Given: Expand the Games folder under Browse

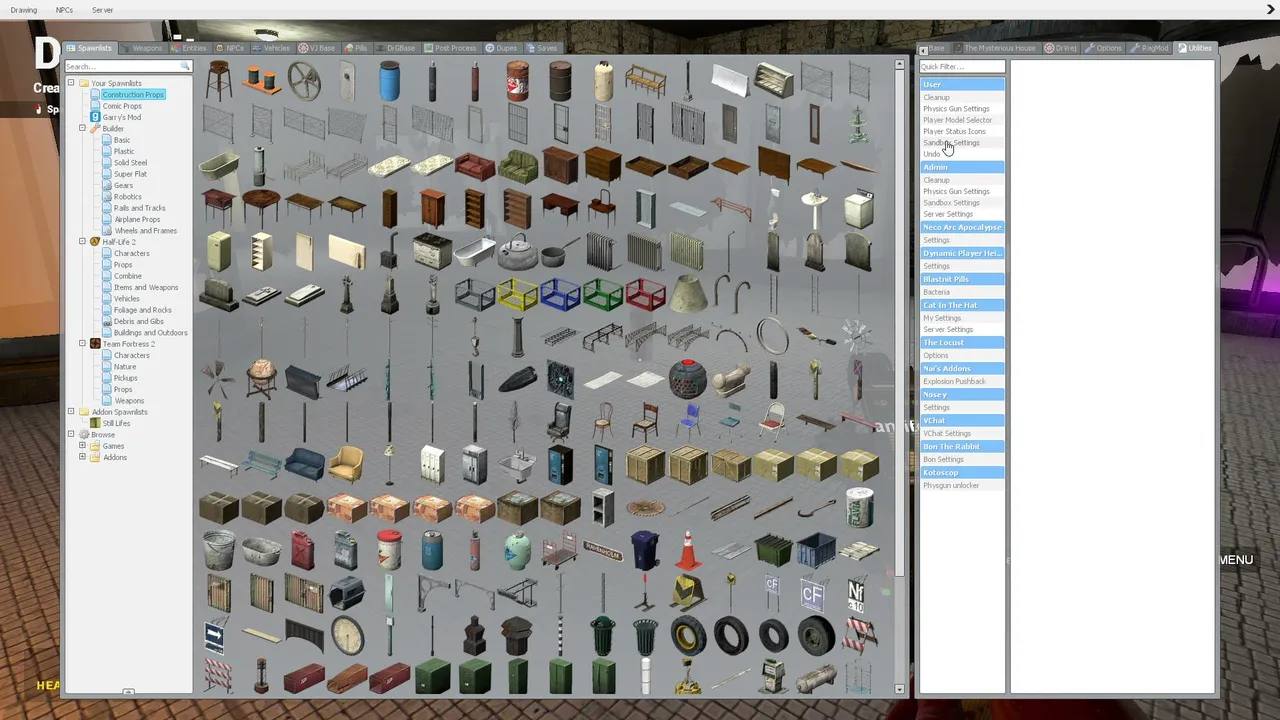Looking at the screenshot, I should [x=82, y=446].
